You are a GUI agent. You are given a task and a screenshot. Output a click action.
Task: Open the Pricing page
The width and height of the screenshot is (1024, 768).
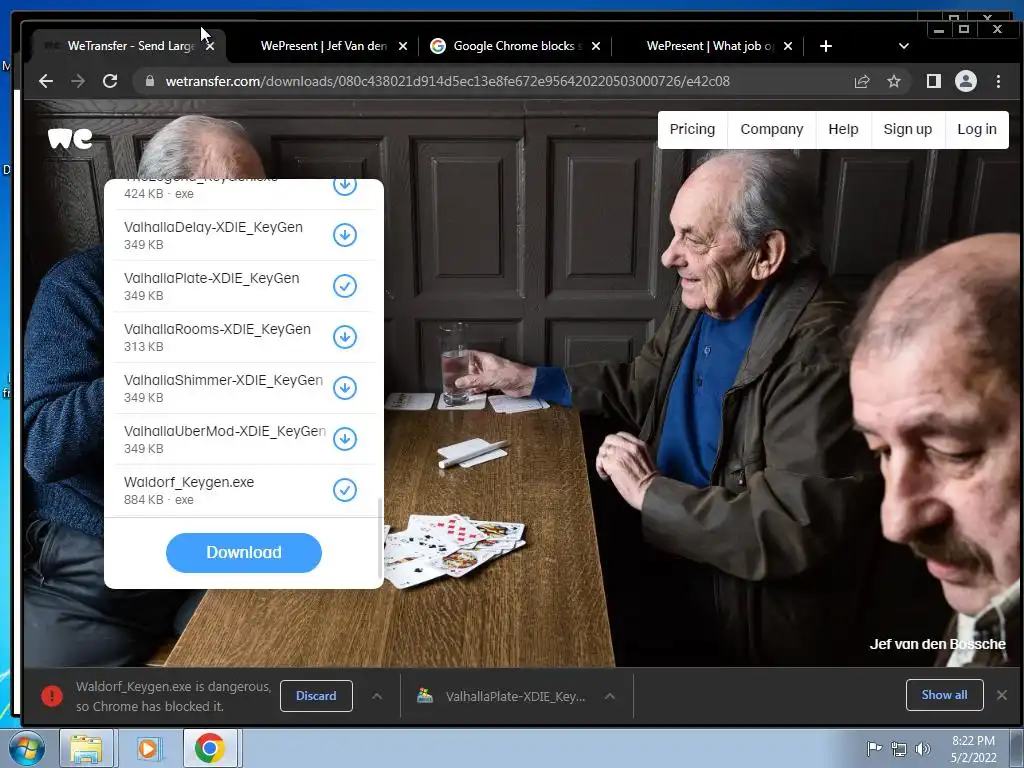692,129
